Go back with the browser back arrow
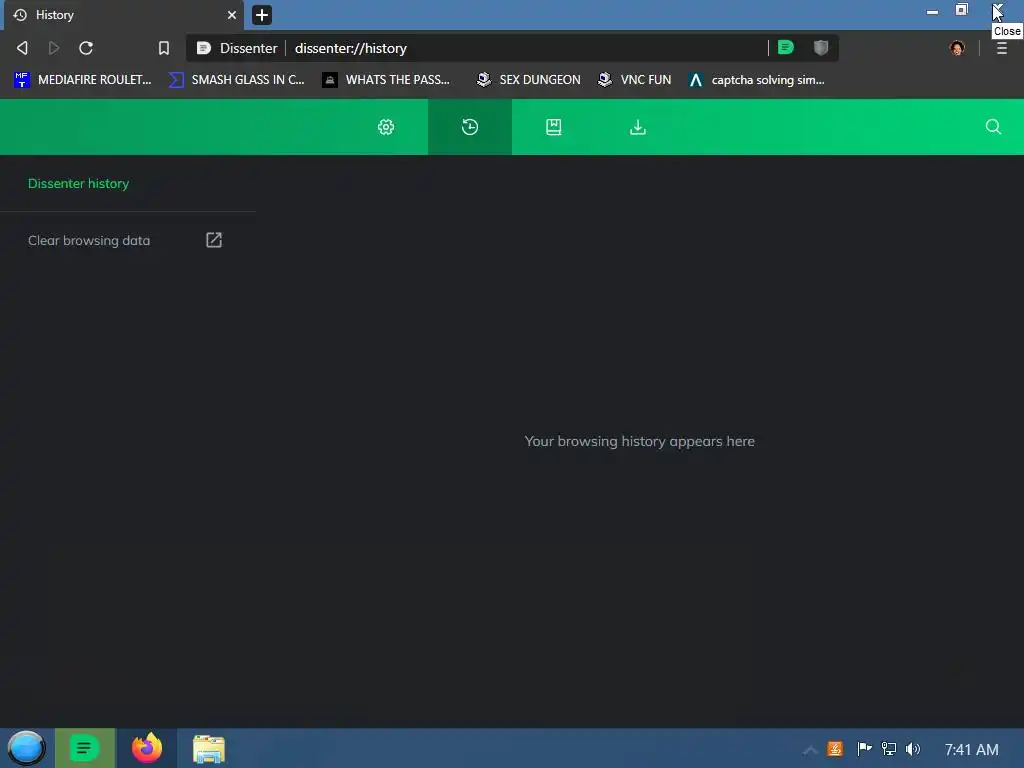 pos(22,48)
